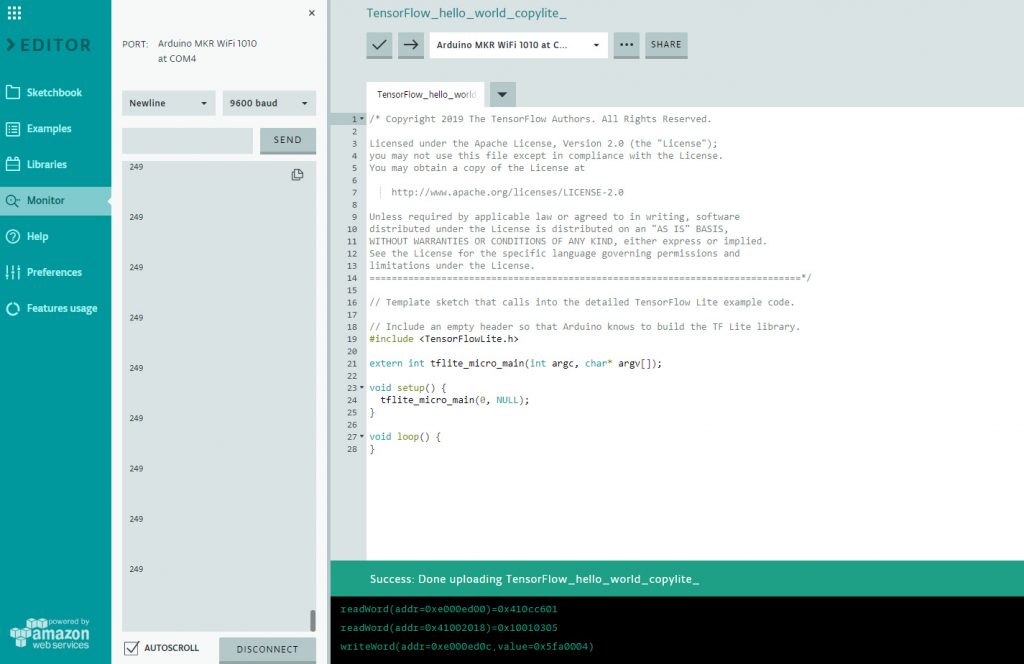Image resolution: width=1024 pixels, height=664 pixels.
Task: Open the apps grid icon top left
Action: point(14,13)
